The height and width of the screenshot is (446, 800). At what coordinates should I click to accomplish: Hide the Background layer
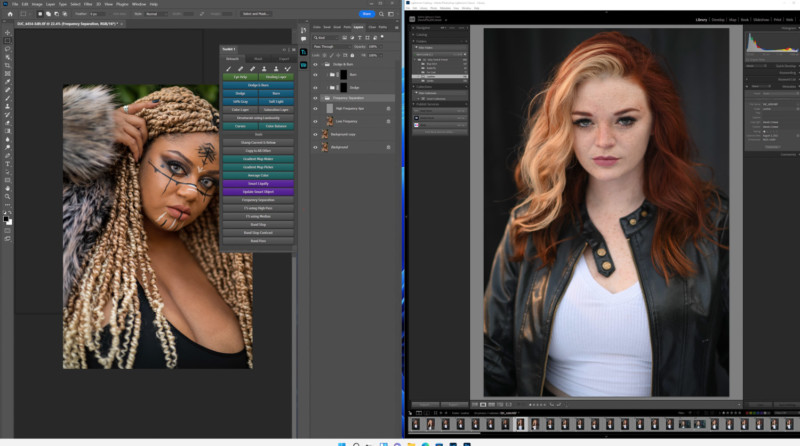[315, 147]
